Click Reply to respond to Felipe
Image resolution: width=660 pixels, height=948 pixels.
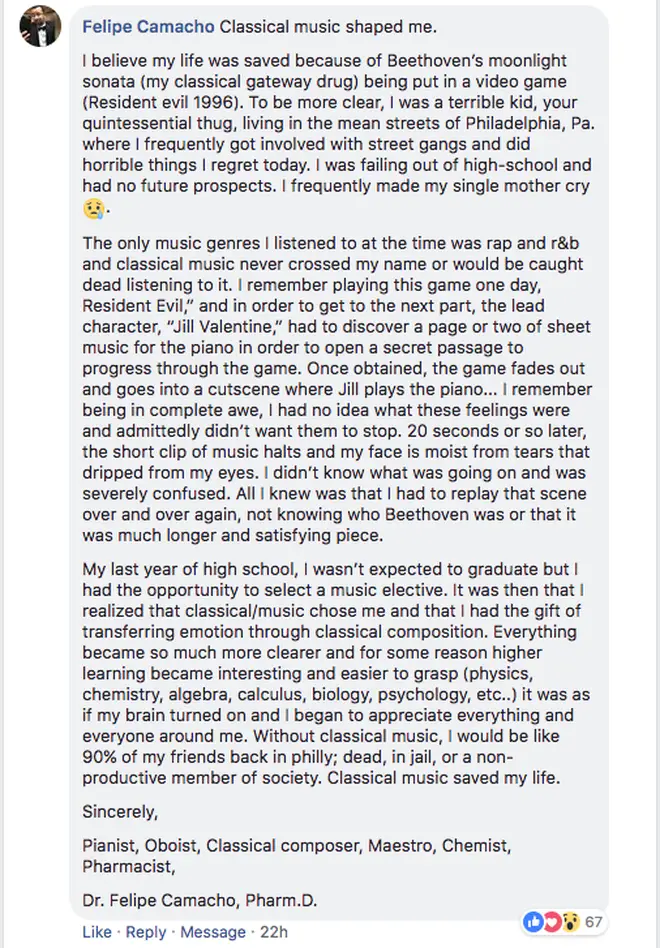[146, 932]
